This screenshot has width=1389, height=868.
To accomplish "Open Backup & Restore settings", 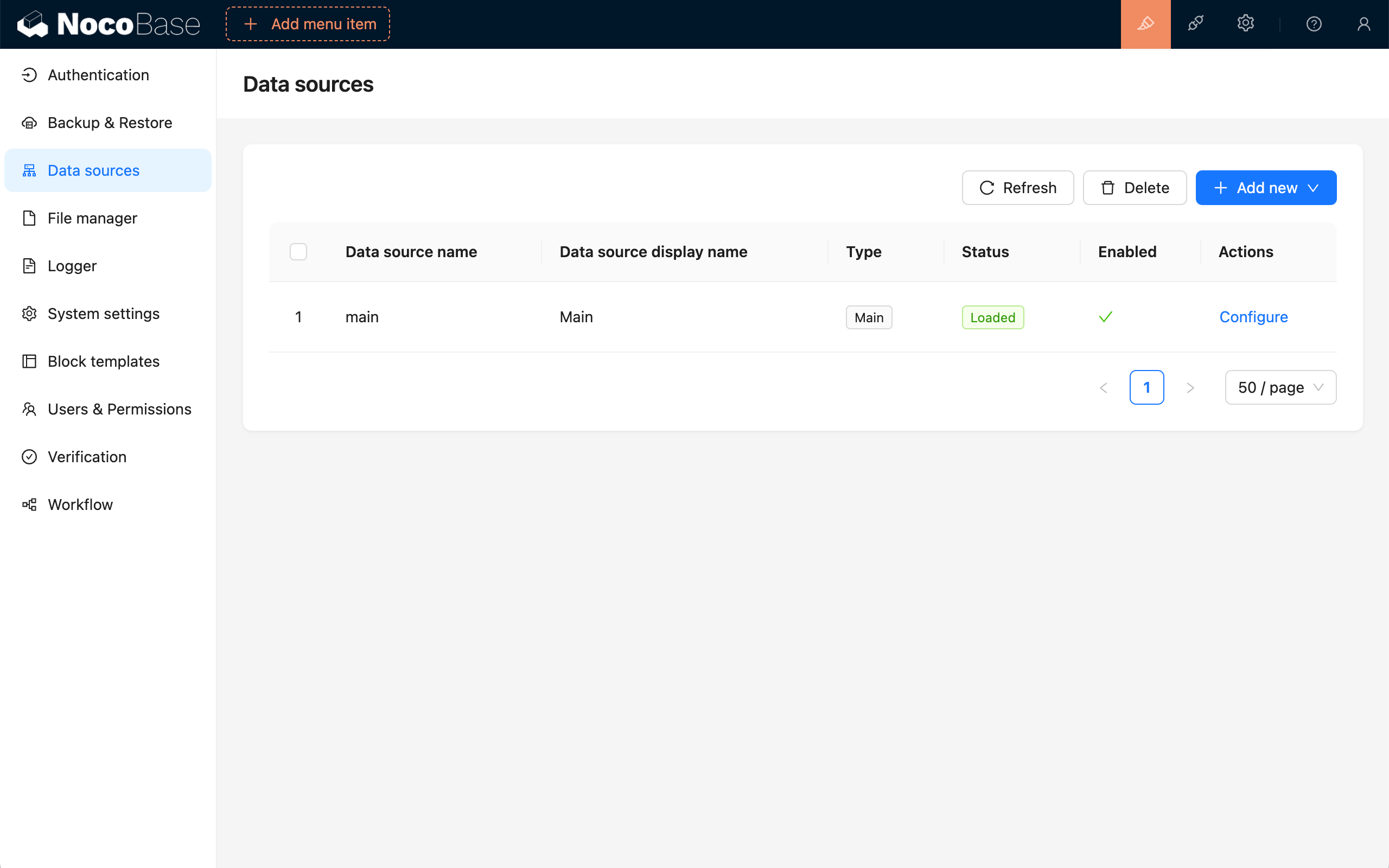I will pos(110,123).
